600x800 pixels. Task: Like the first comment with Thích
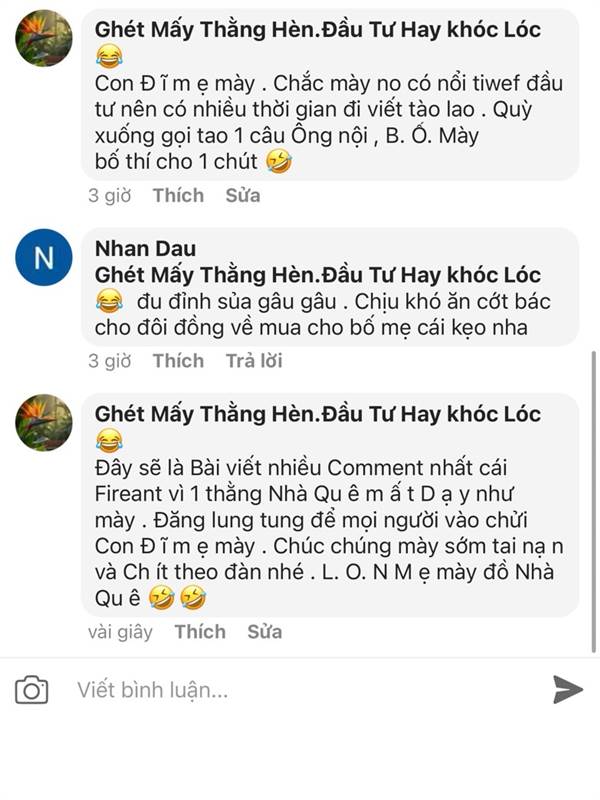(178, 195)
